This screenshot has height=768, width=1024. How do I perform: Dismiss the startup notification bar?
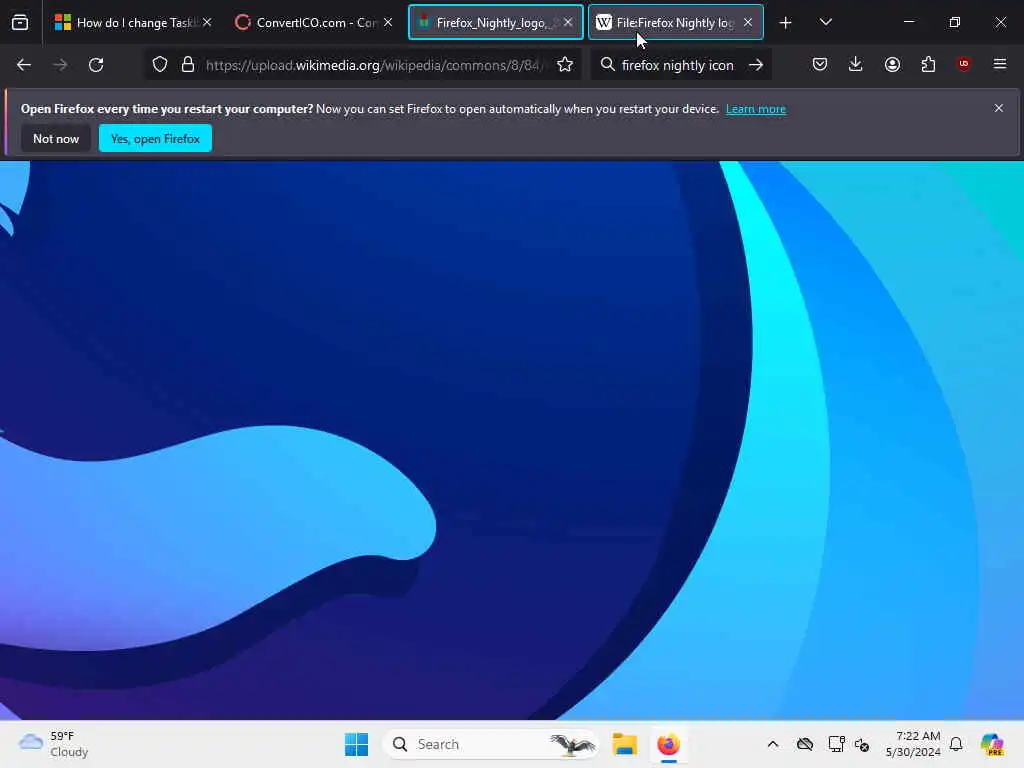[999, 108]
